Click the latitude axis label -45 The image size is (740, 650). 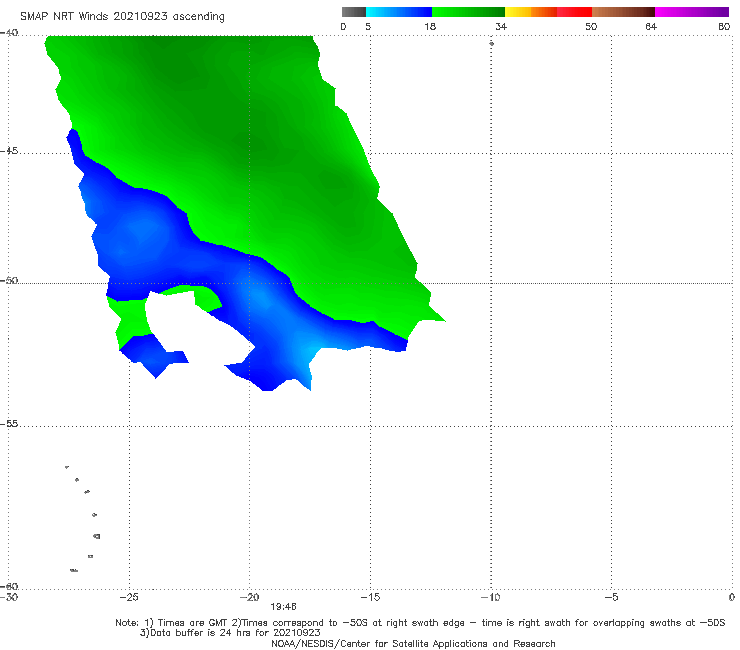tap(9, 151)
